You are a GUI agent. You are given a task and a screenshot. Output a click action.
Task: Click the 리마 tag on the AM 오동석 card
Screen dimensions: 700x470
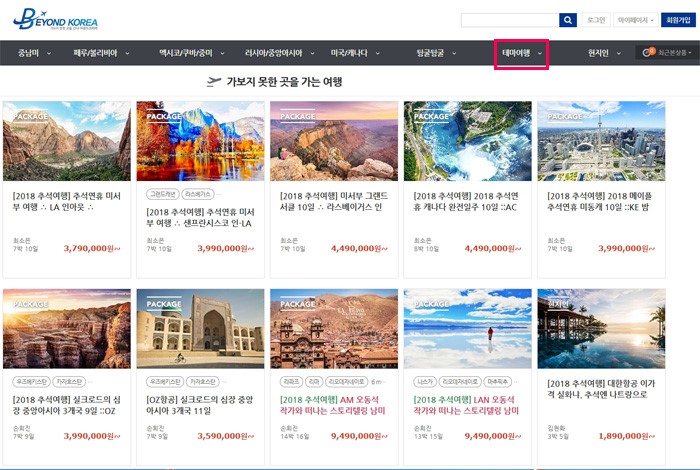(x=314, y=382)
